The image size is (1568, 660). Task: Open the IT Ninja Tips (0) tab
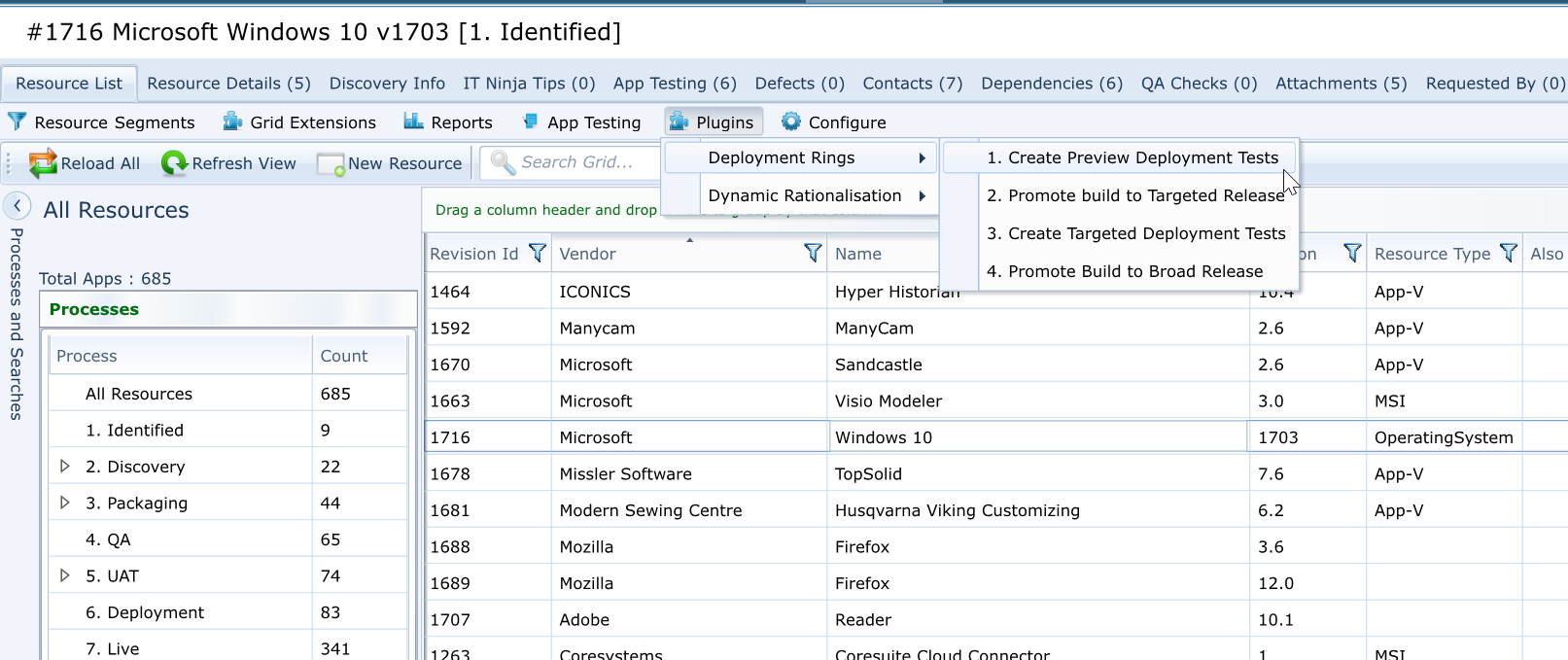[x=529, y=84]
